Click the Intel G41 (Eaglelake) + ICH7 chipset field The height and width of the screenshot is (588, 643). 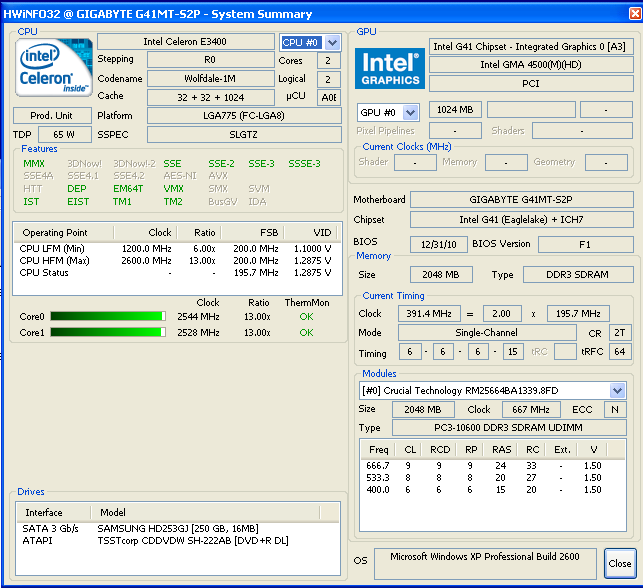(x=522, y=220)
